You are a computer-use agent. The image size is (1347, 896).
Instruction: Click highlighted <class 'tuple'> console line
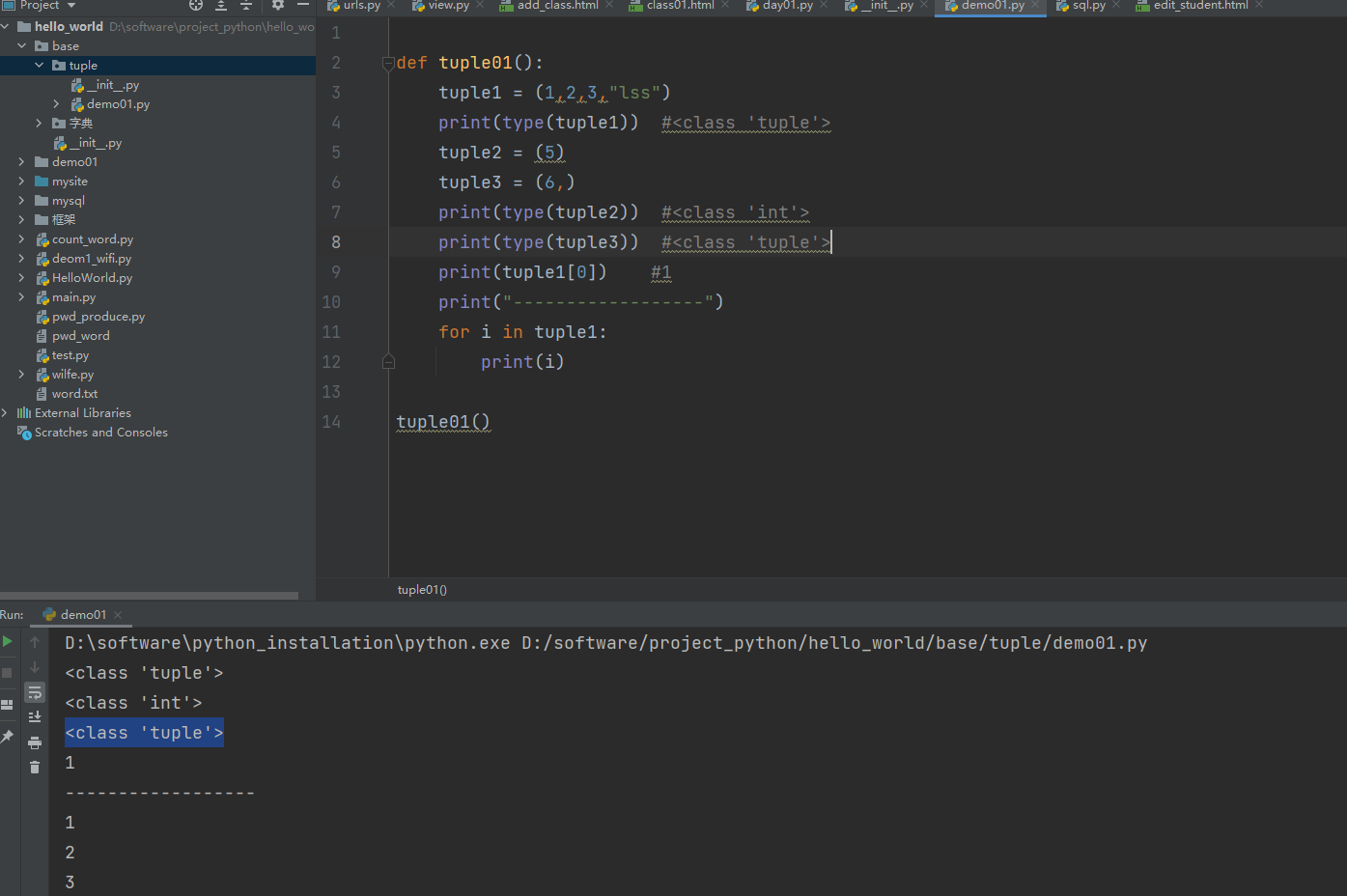coord(144,733)
